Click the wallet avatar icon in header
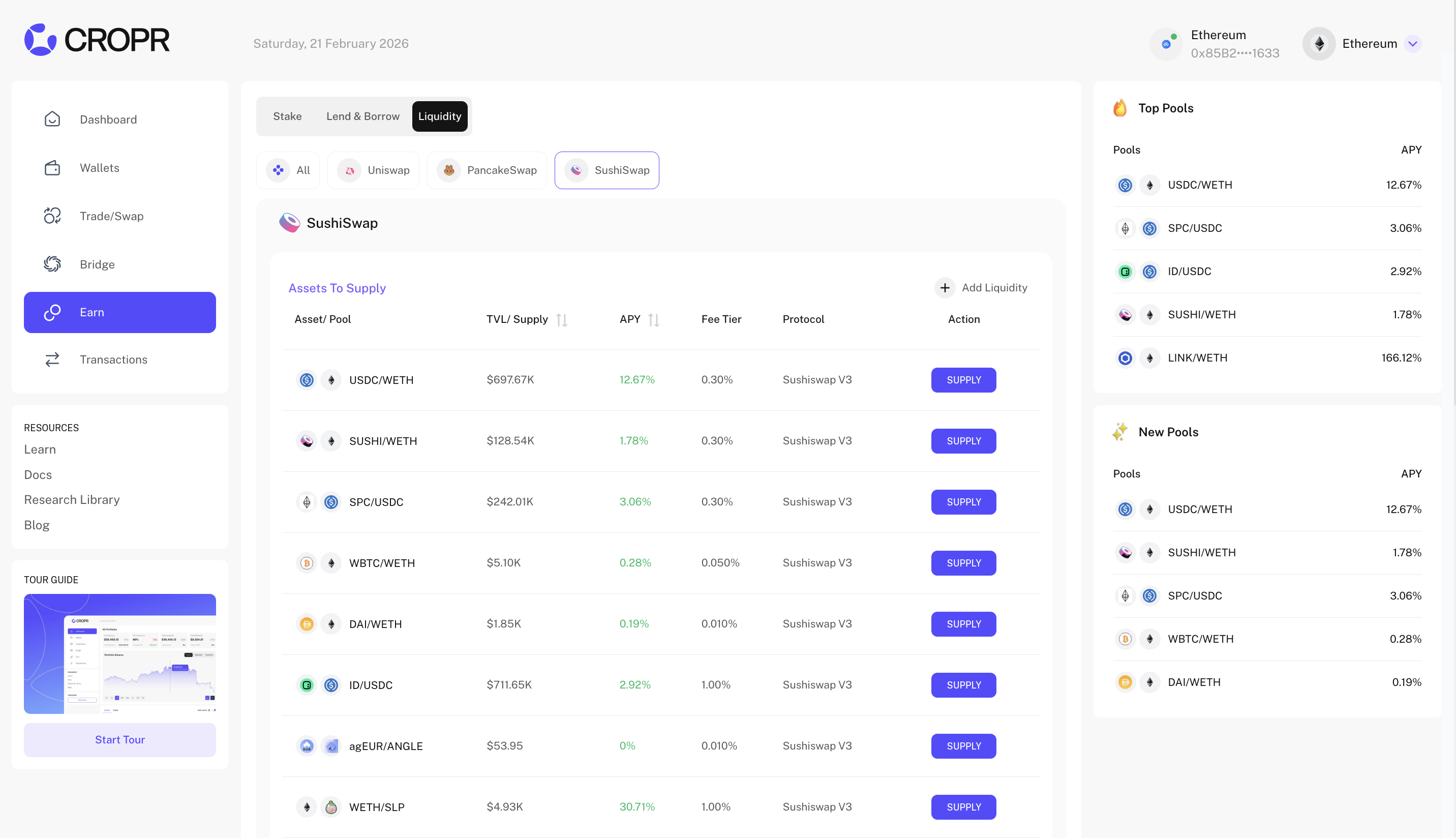 click(1166, 44)
